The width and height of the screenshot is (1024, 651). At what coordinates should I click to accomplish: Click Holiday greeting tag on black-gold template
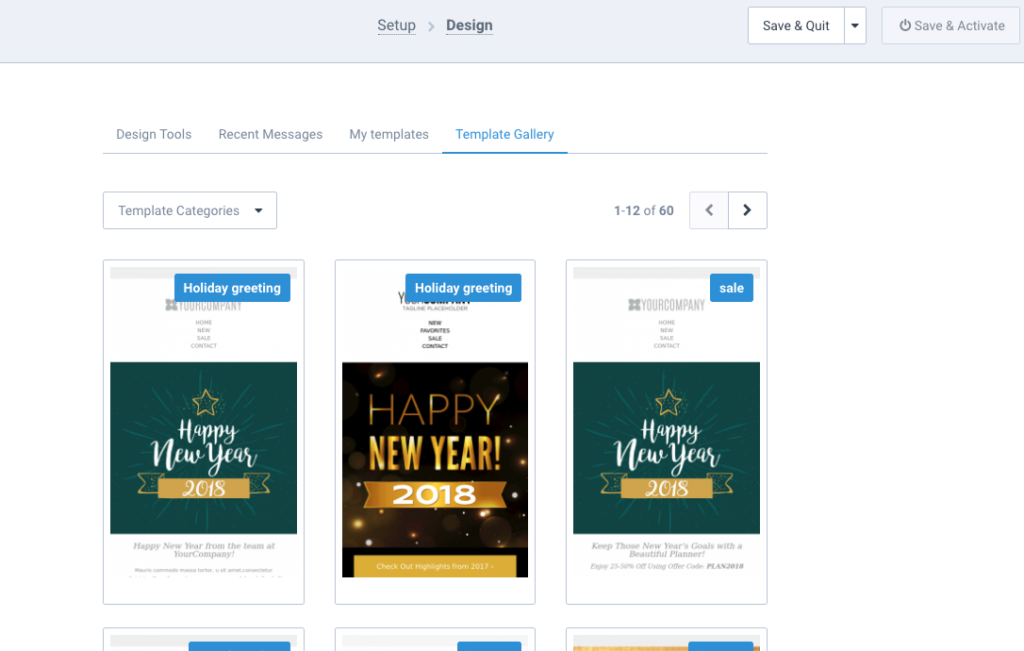point(464,288)
